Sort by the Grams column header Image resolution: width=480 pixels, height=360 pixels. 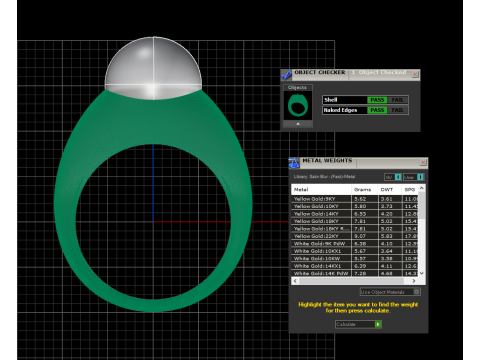[364, 189]
